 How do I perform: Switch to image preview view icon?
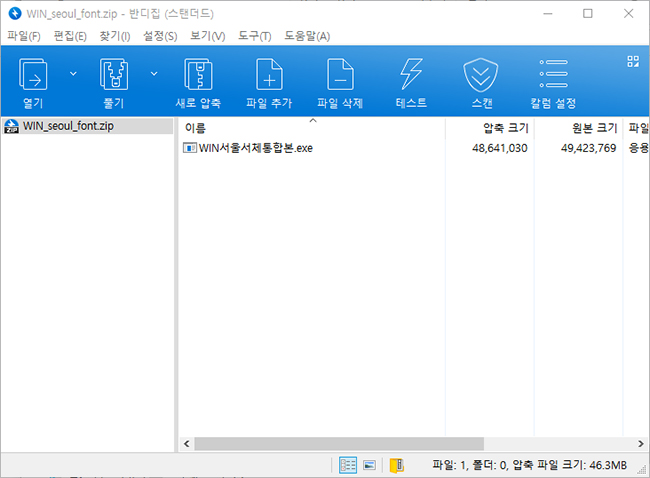click(369, 465)
